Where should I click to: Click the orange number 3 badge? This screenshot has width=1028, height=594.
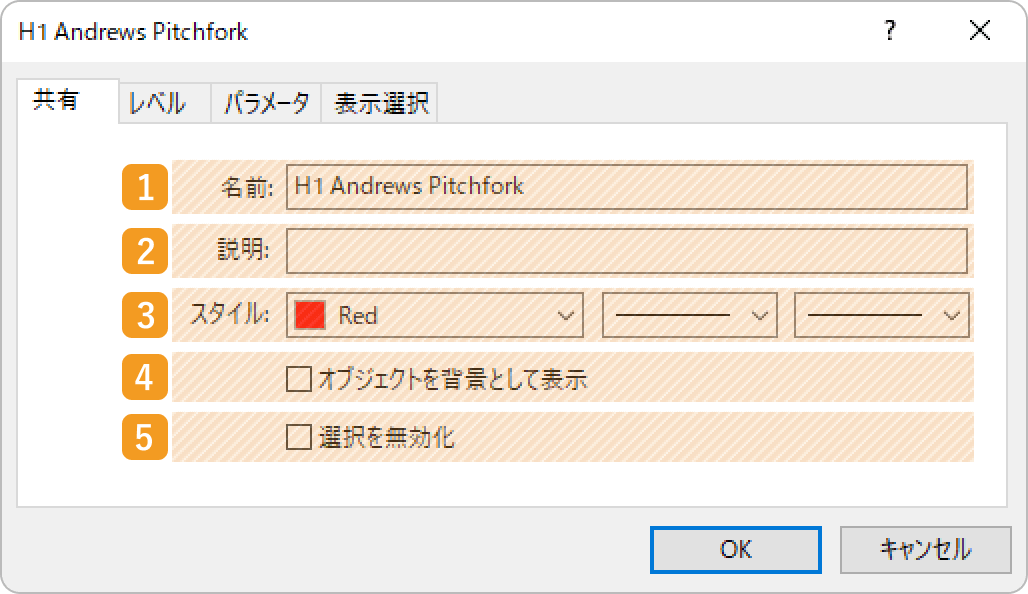[145, 315]
